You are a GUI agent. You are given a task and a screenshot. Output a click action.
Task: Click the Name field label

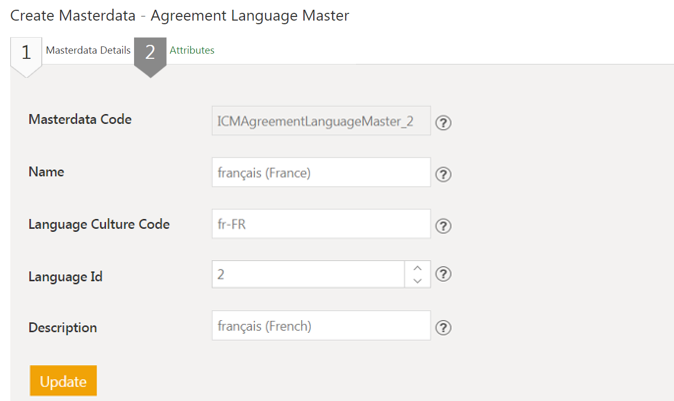[46, 172]
